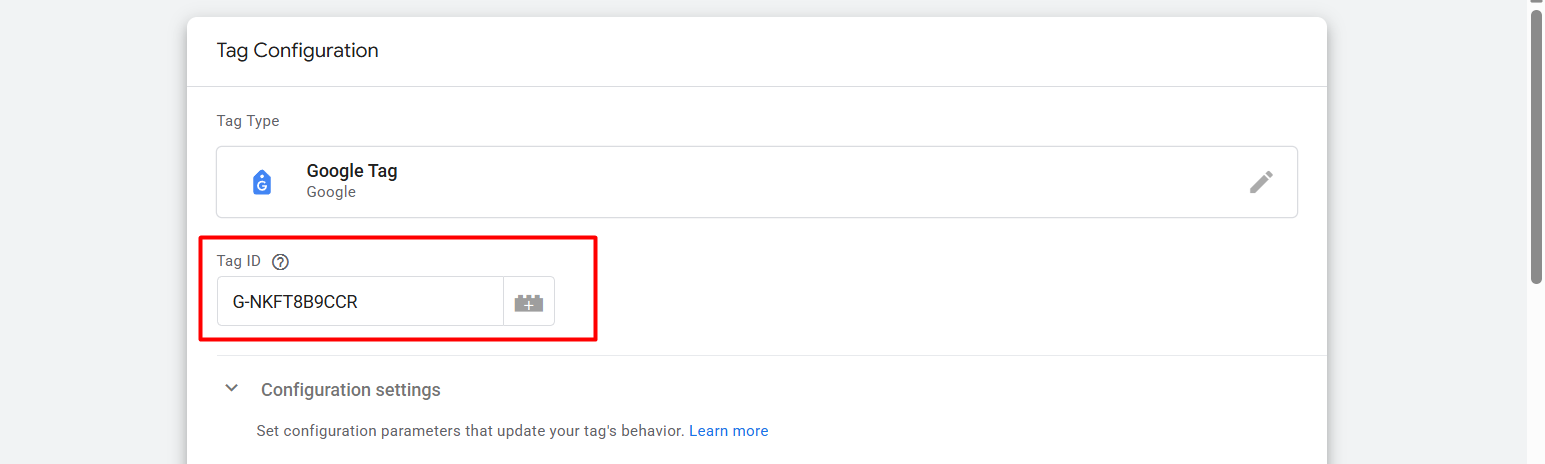Click the vertical scrollbar thumb
Screen dimensions: 1545x464
[x=1536, y=150]
